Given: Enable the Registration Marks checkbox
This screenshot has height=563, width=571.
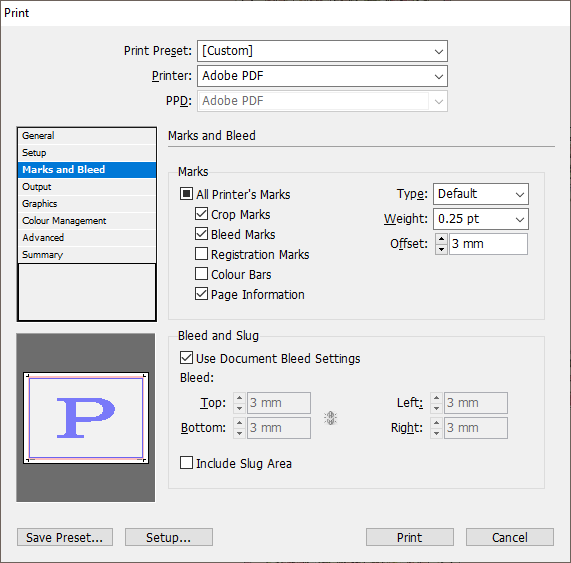Looking at the screenshot, I should tap(201, 254).
